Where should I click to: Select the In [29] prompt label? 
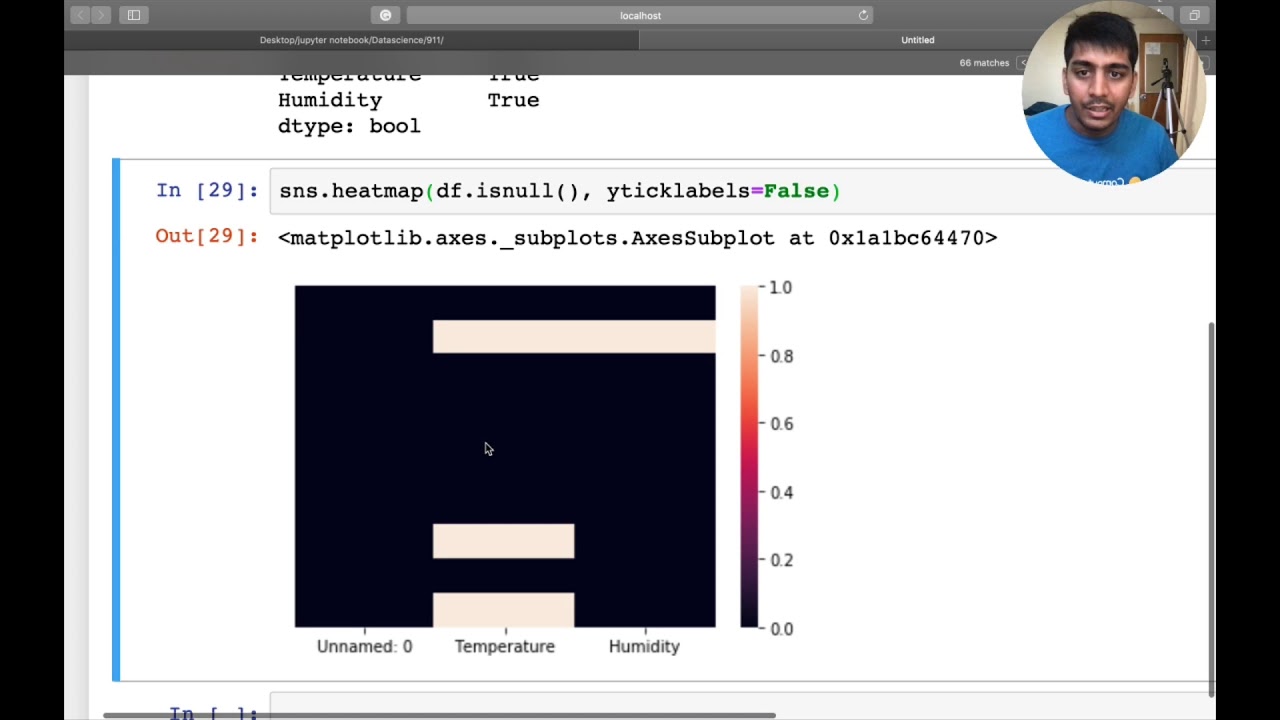tap(207, 190)
